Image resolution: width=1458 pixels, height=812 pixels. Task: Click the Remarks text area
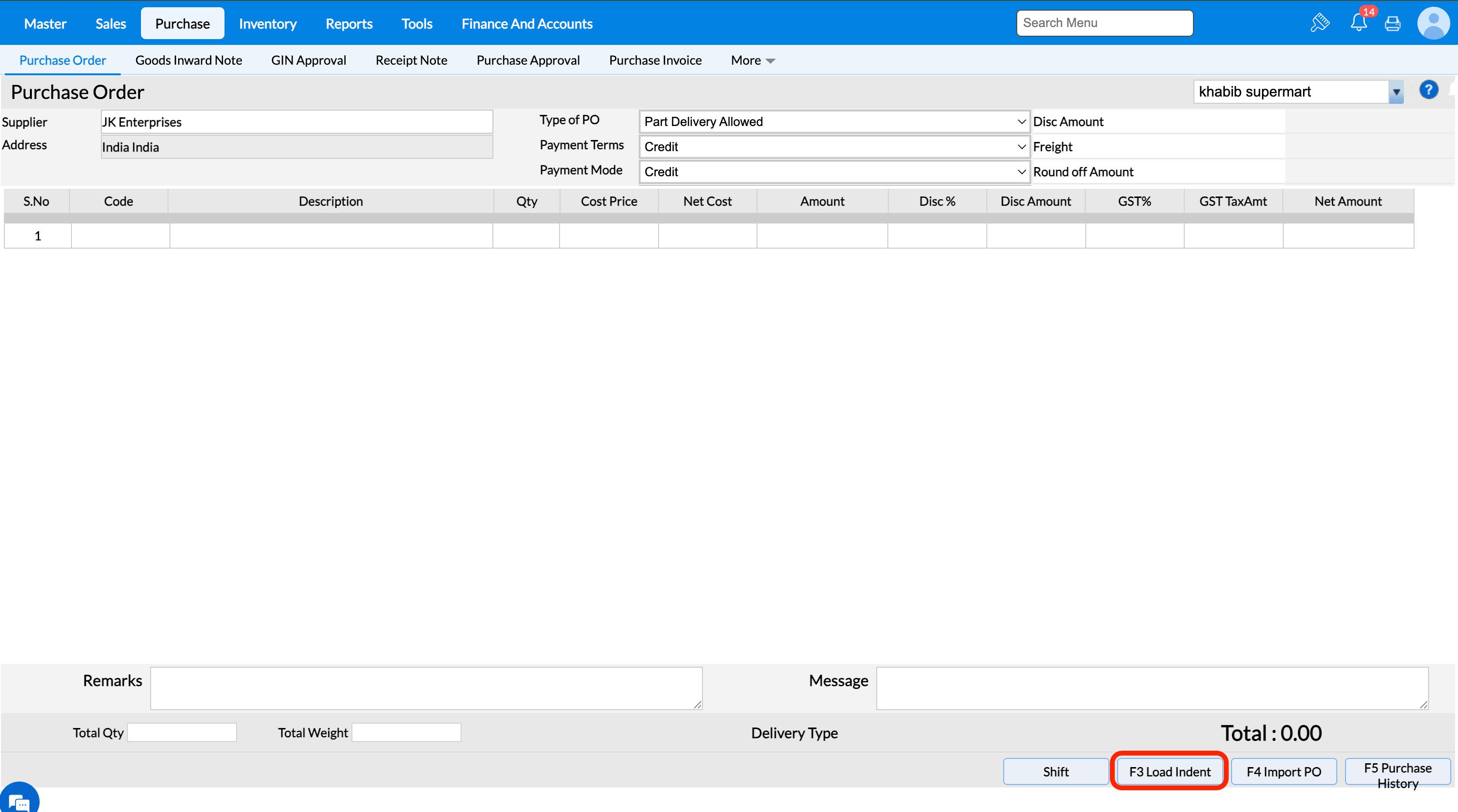[x=426, y=687]
